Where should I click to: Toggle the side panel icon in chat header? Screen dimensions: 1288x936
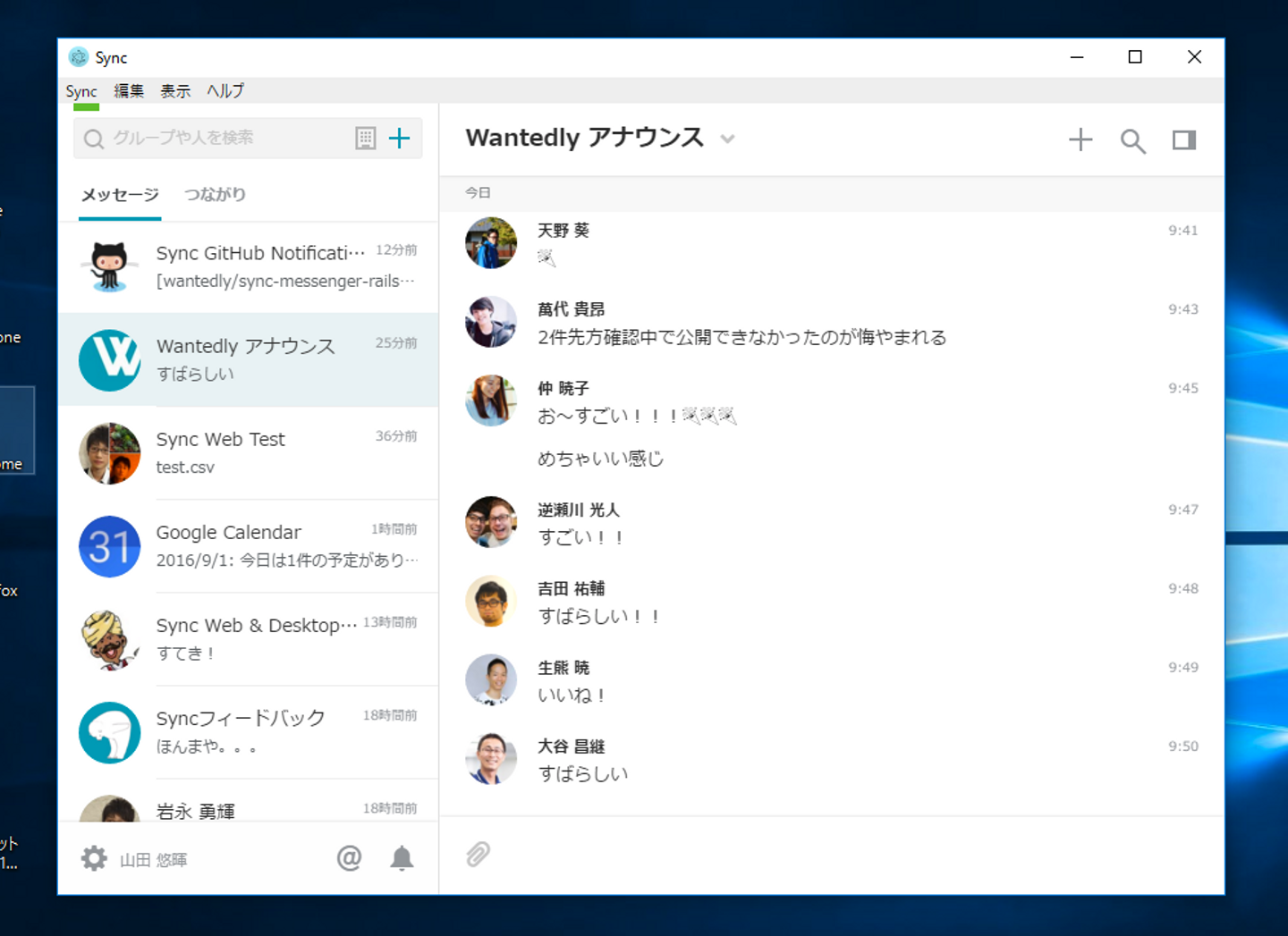1184,139
